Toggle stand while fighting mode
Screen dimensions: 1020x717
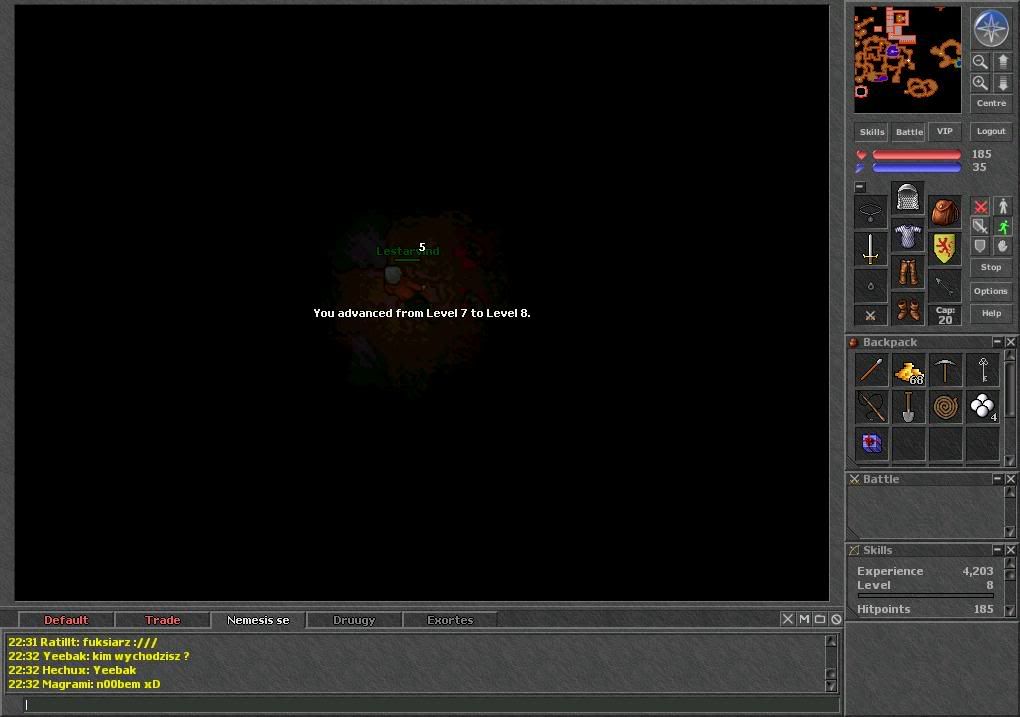pyautogui.click(x=1002, y=207)
